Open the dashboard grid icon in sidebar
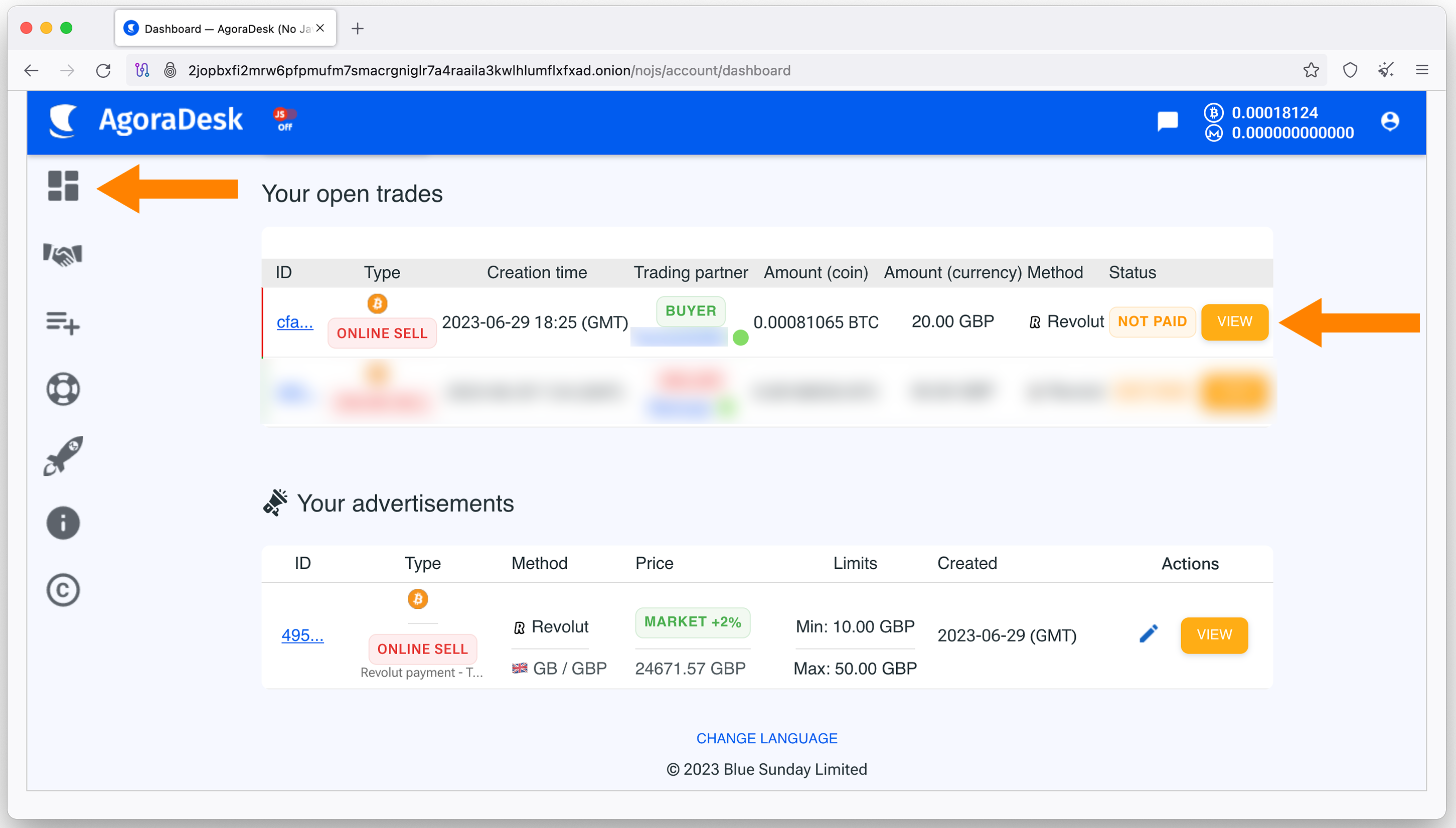 tap(63, 186)
